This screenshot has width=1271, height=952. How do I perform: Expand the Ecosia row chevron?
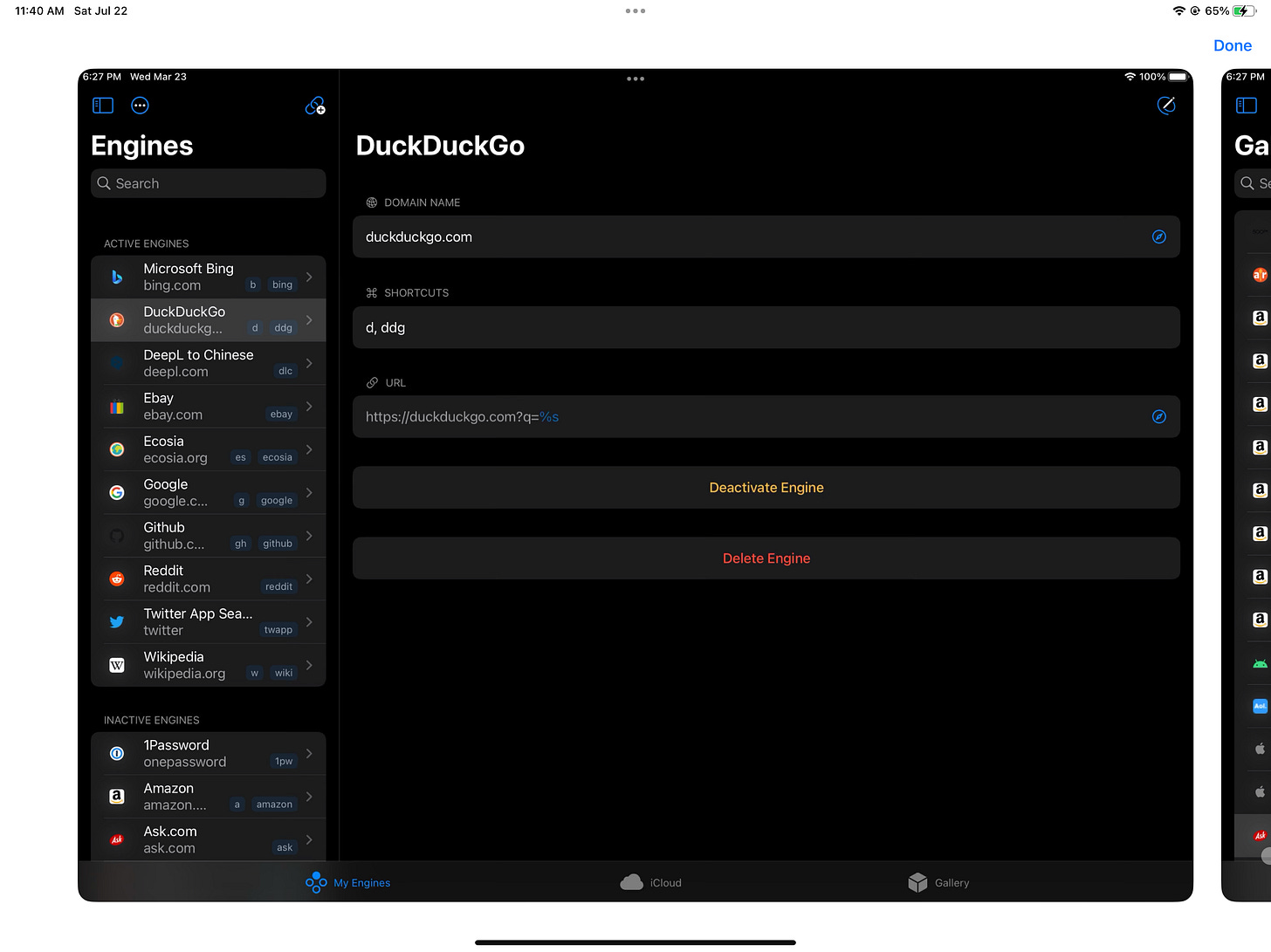coord(309,449)
